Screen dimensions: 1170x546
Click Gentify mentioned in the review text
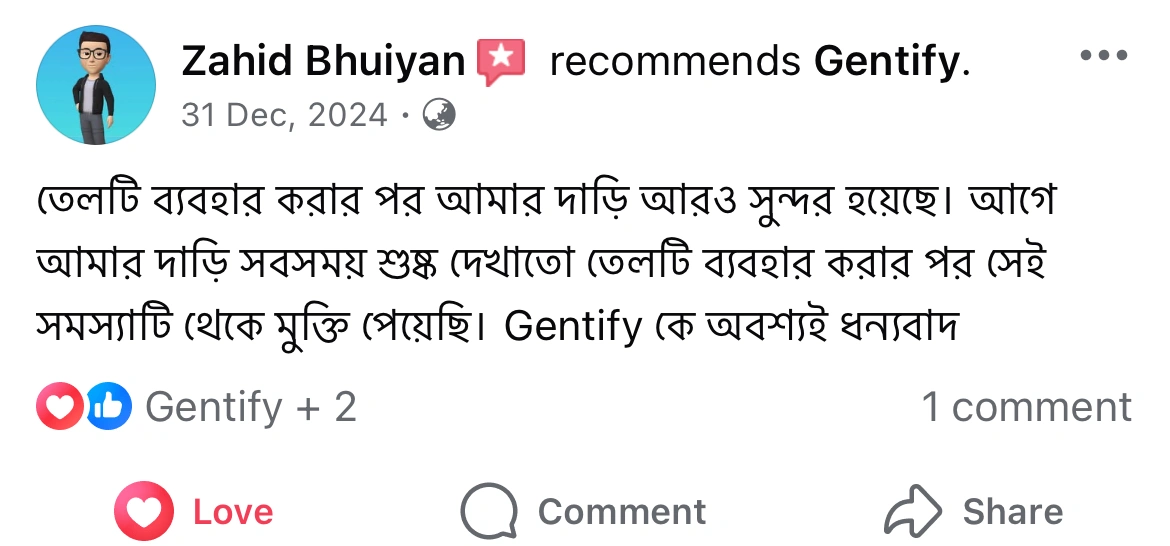(573, 327)
